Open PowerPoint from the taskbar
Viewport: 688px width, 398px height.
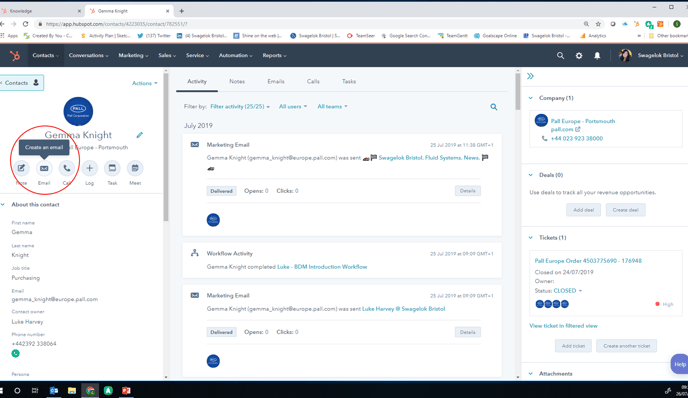coord(126,390)
